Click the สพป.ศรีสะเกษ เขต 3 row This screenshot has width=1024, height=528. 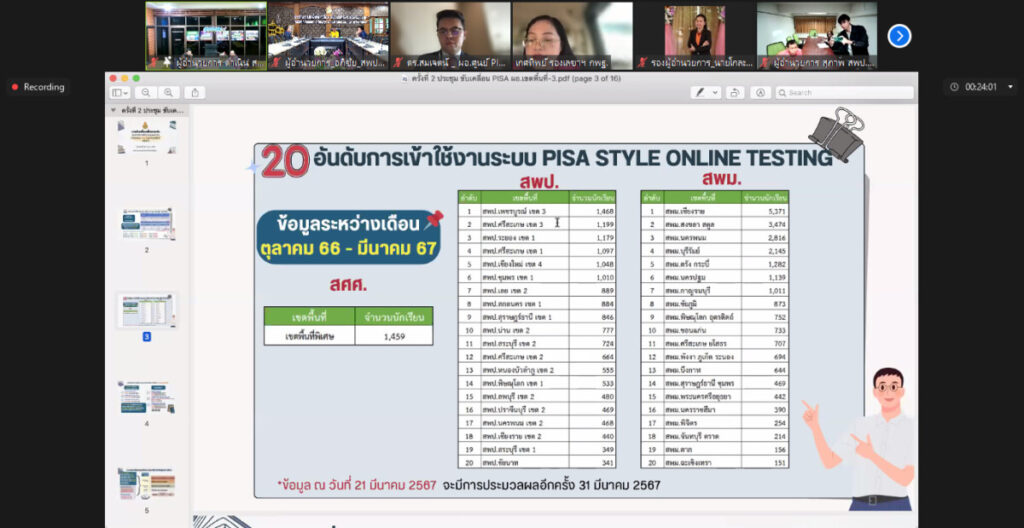click(537, 224)
